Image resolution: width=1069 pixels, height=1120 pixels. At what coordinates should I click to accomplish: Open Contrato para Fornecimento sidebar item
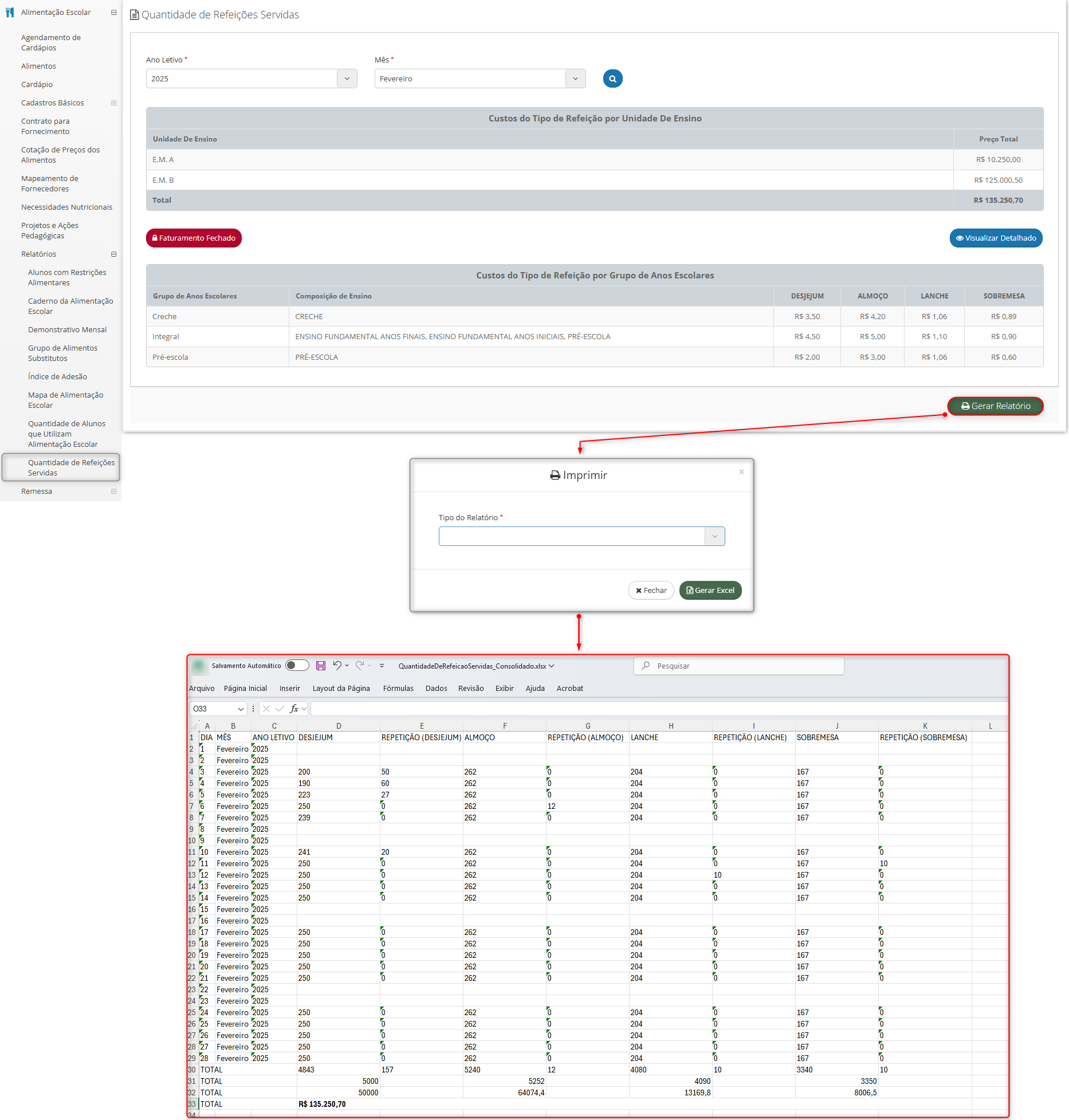point(45,126)
